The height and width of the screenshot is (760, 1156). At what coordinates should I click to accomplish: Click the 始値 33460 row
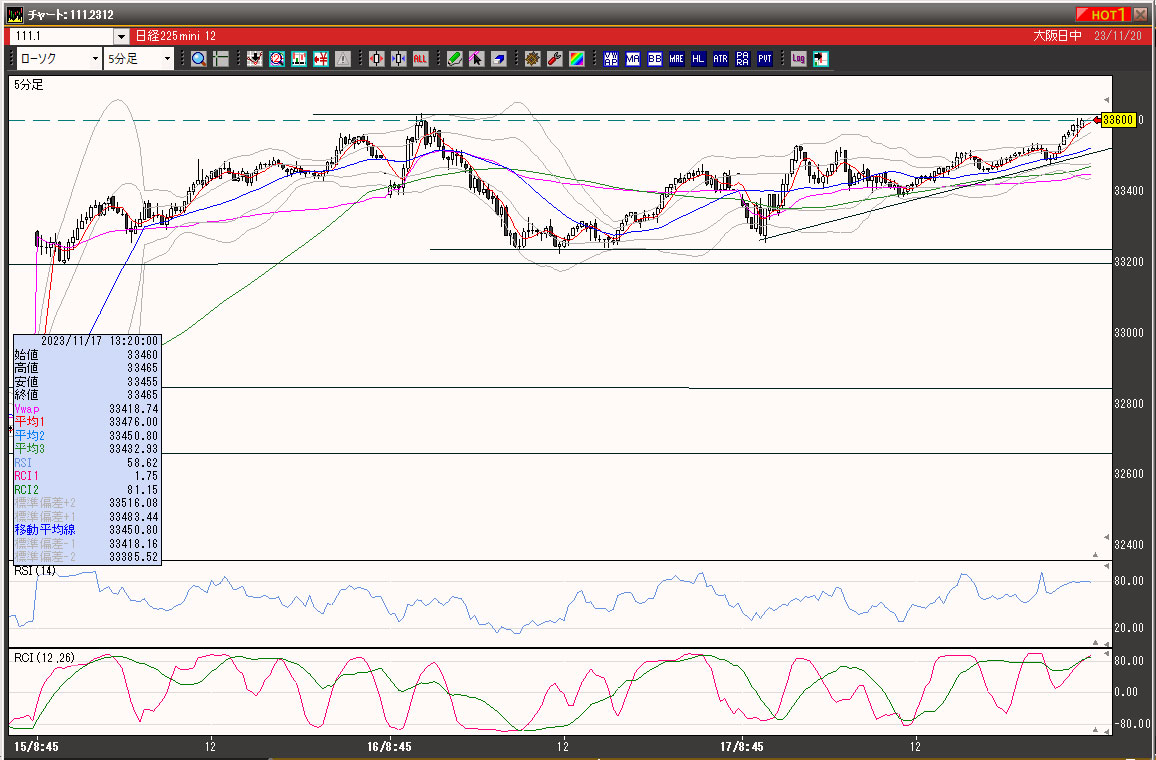click(x=86, y=355)
